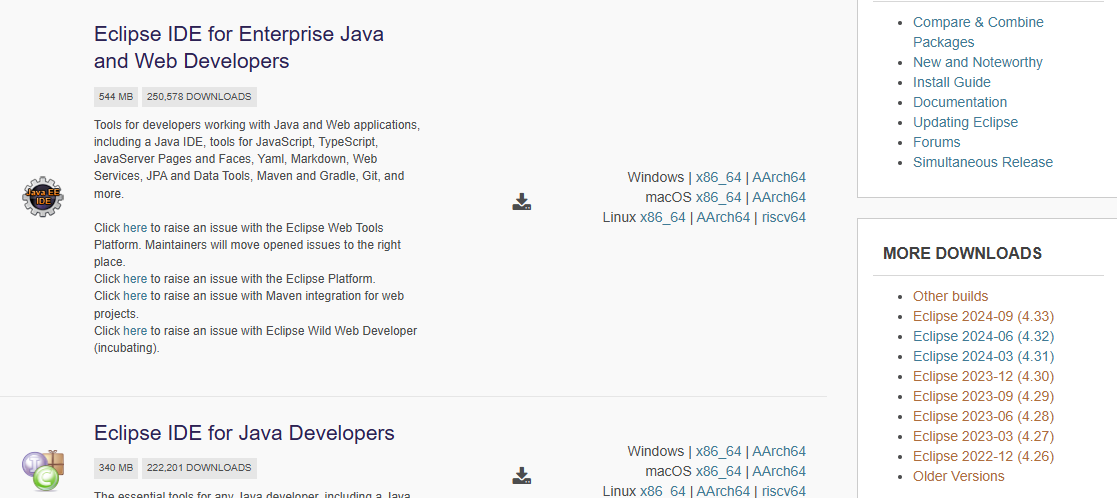The image size is (1117, 498).
Task: Open Eclipse 2023-09 (4.29) link
Action: [983, 395]
